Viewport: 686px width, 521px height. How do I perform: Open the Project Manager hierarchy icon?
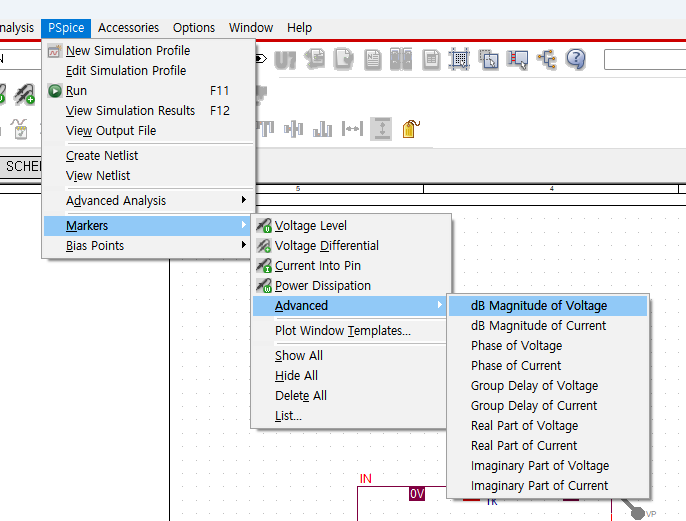click(x=547, y=59)
